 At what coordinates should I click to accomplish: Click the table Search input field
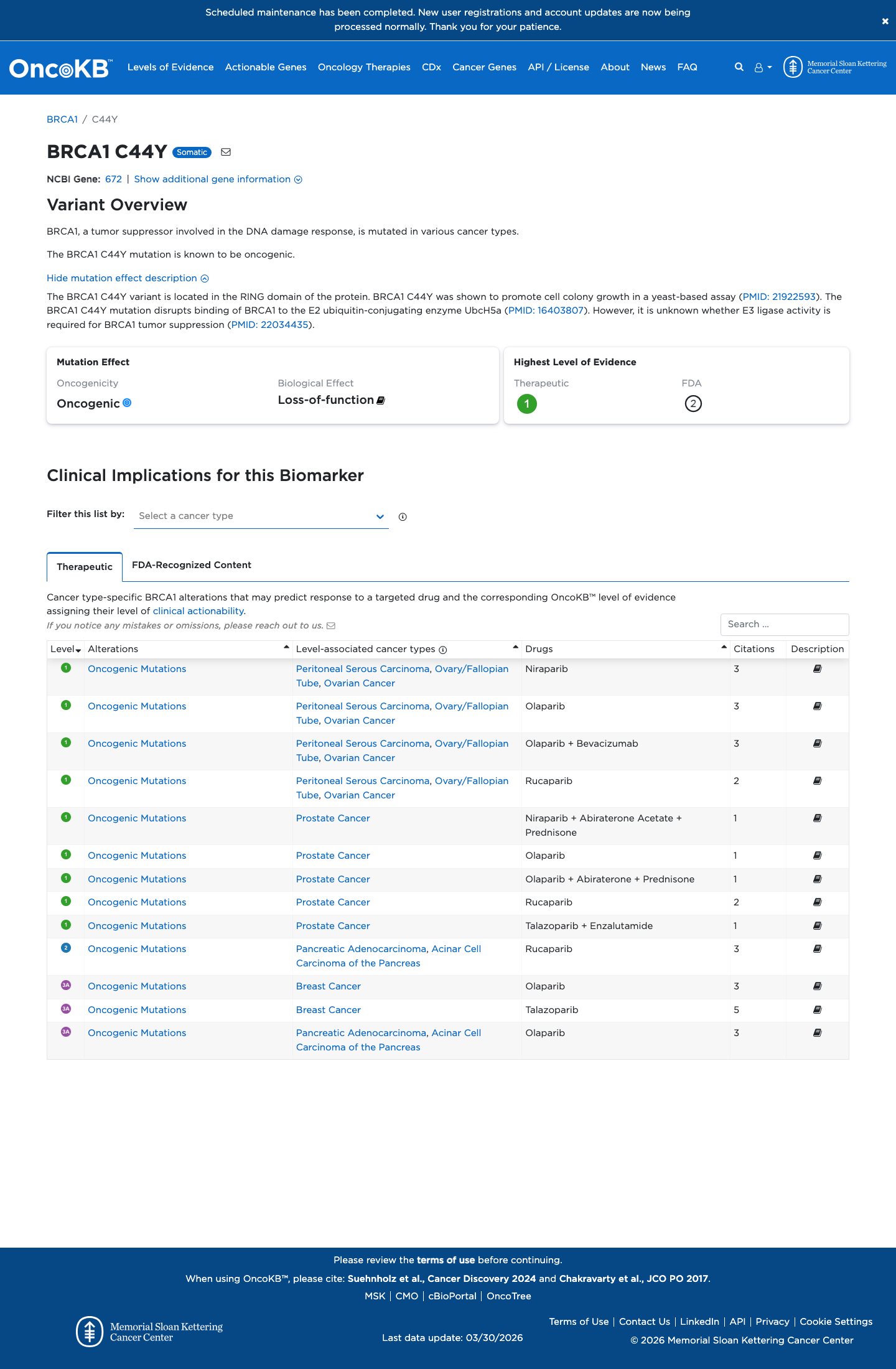click(785, 624)
